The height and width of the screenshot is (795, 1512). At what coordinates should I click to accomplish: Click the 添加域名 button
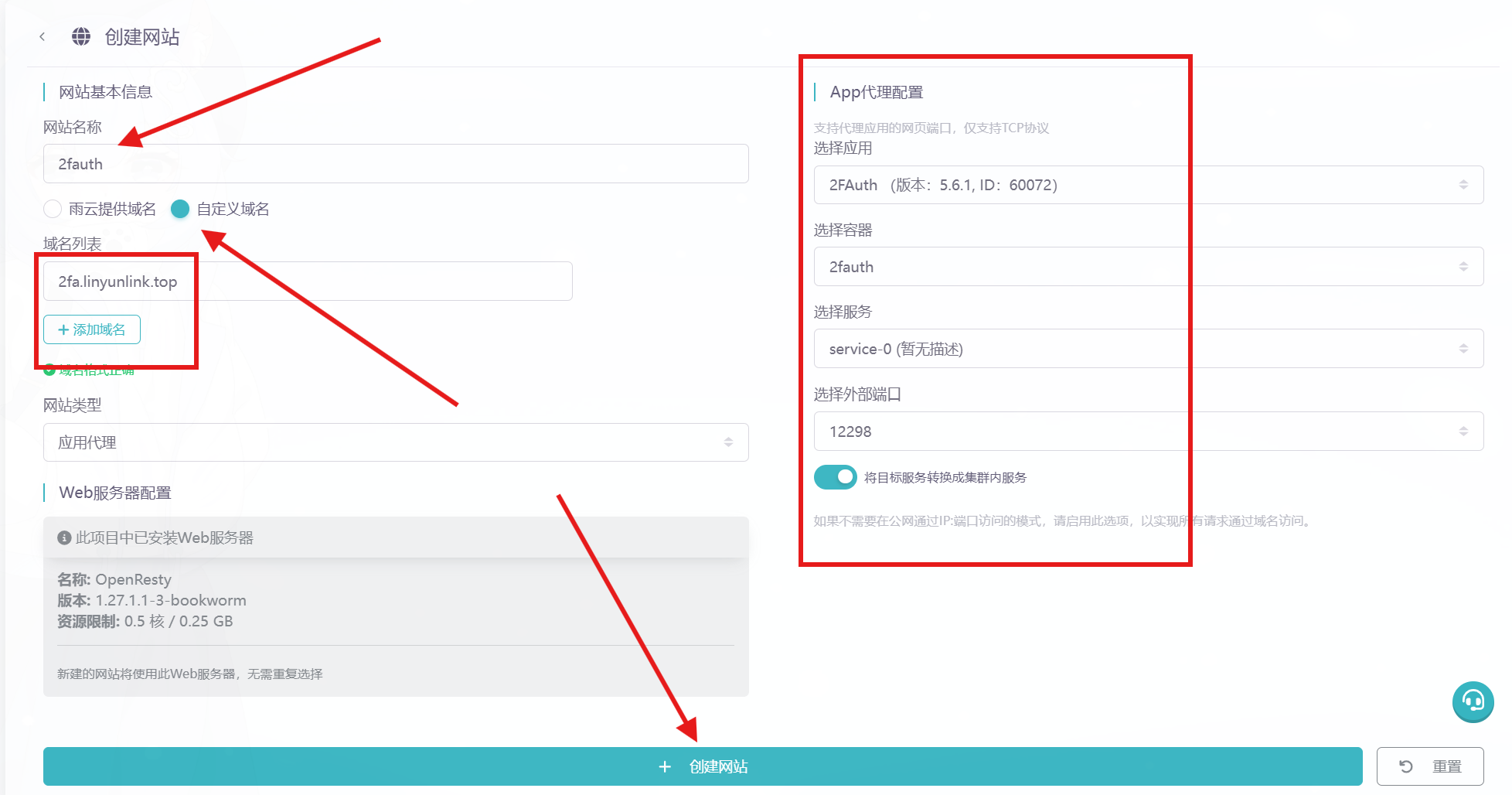(x=92, y=329)
